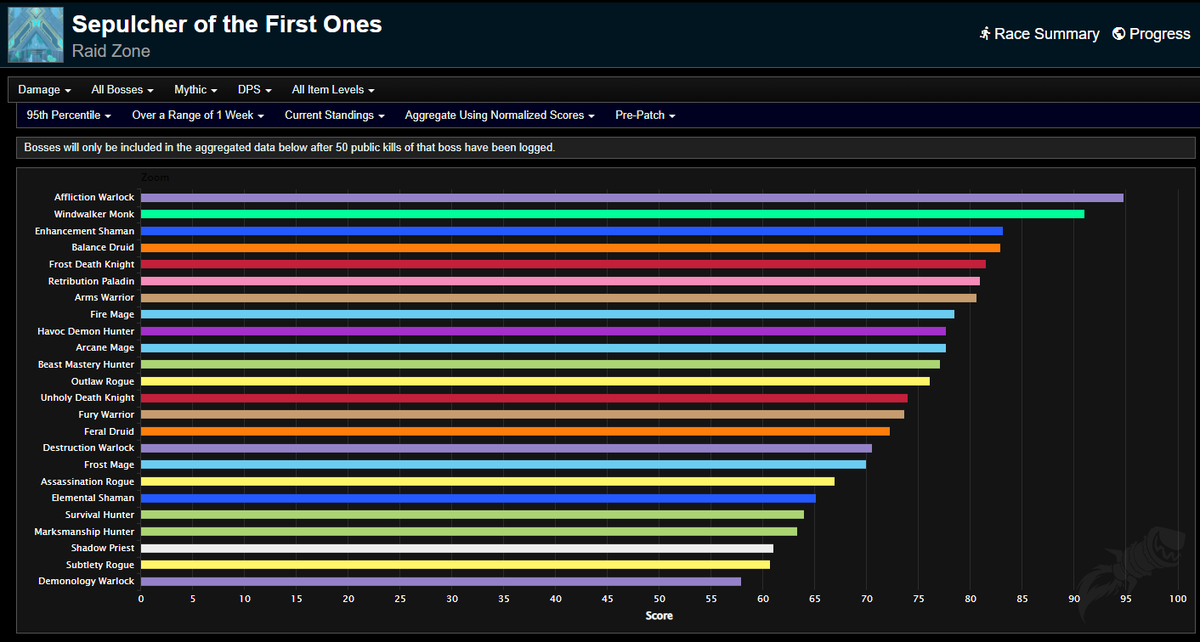Click the Sepulcher raid zone icon
The image size is (1200, 642).
(x=36, y=35)
